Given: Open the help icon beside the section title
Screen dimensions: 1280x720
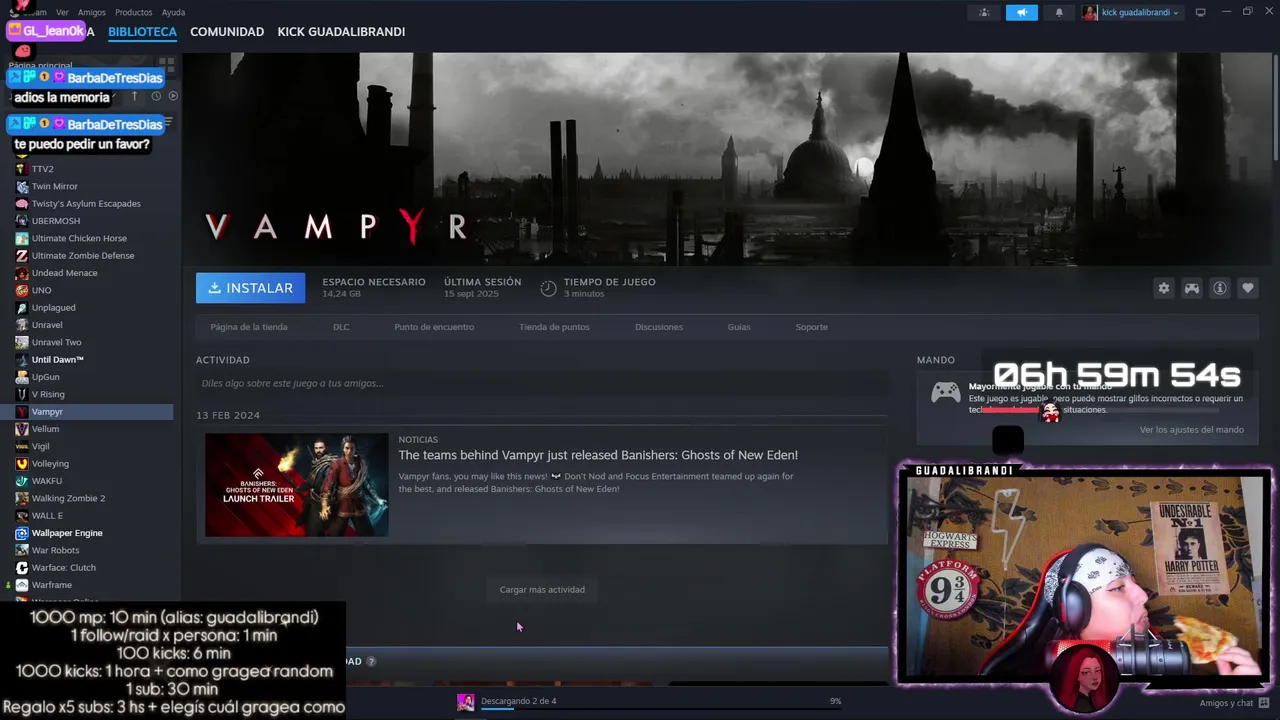Looking at the screenshot, I should (371, 662).
